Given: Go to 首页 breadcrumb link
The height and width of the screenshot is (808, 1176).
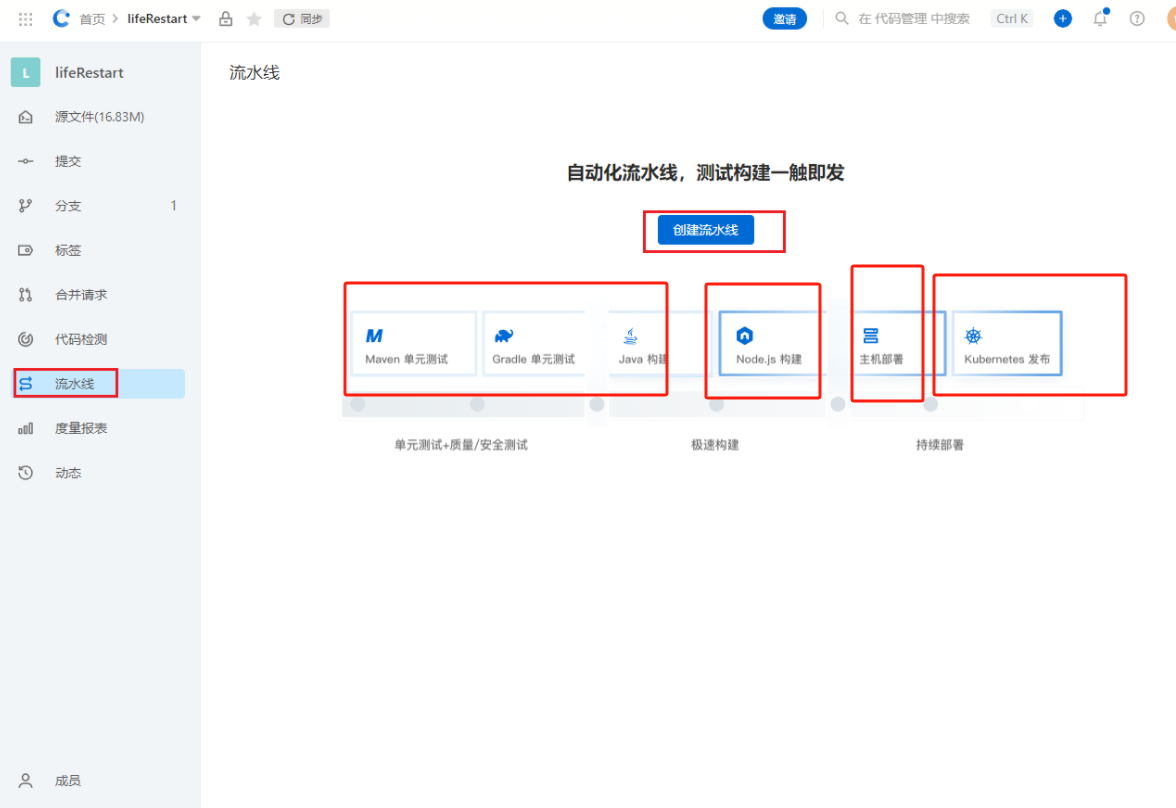Looking at the screenshot, I should (92, 19).
